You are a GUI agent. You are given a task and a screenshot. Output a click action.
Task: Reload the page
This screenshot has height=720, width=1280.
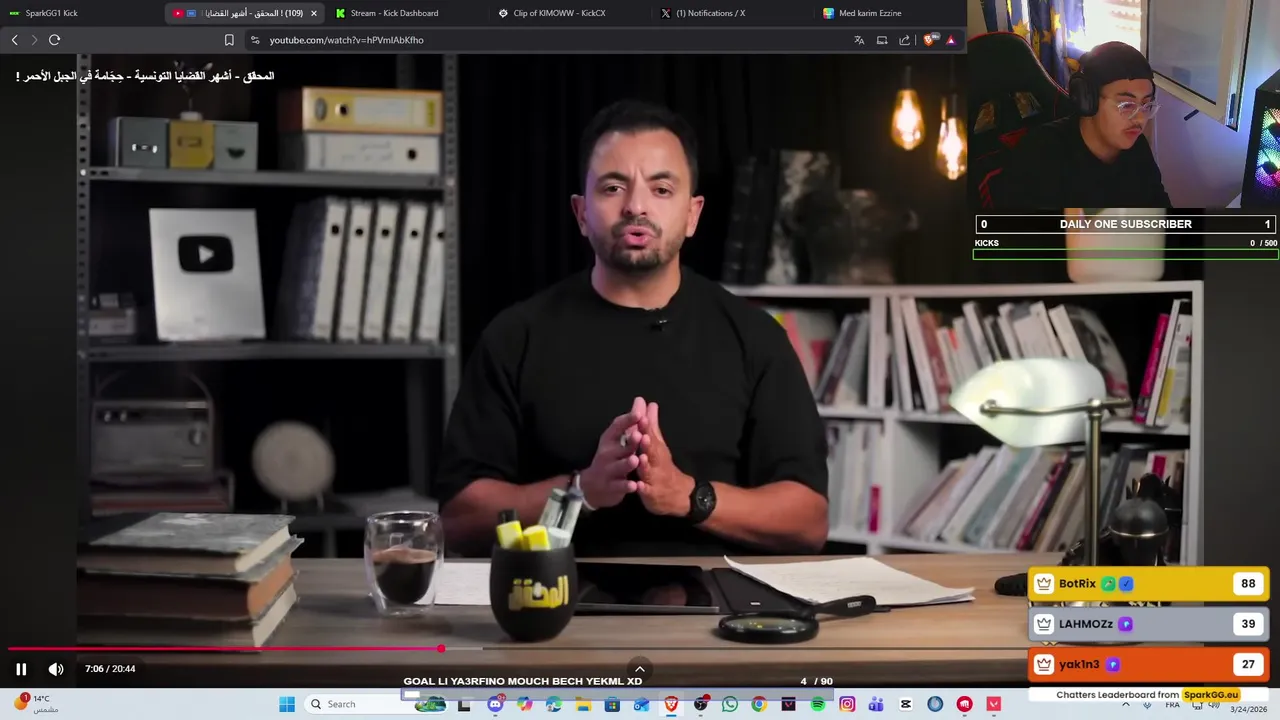pyautogui.click(x=55, y=40)
